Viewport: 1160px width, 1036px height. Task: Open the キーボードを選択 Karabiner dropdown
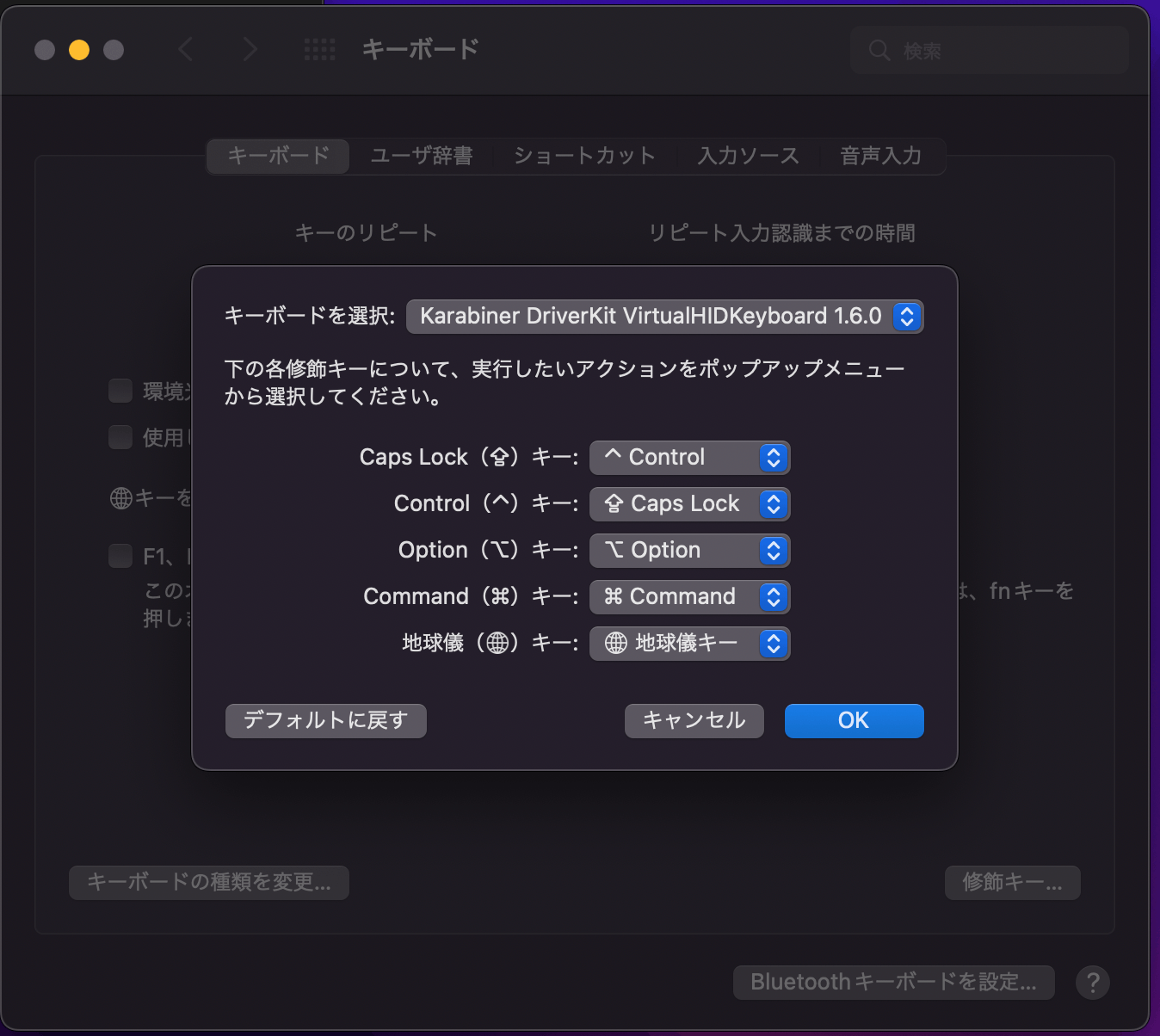(664, 316)
